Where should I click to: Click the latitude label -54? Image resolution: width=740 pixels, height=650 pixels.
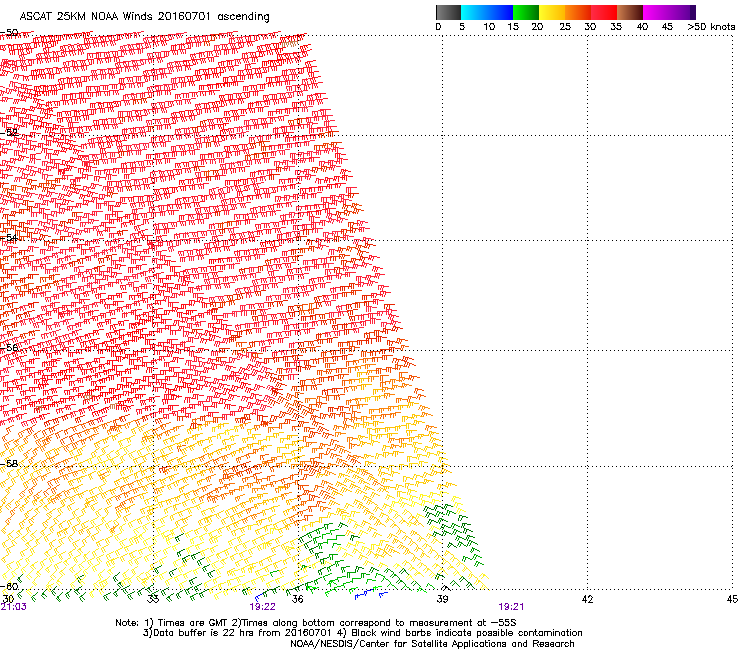point(9,237)
